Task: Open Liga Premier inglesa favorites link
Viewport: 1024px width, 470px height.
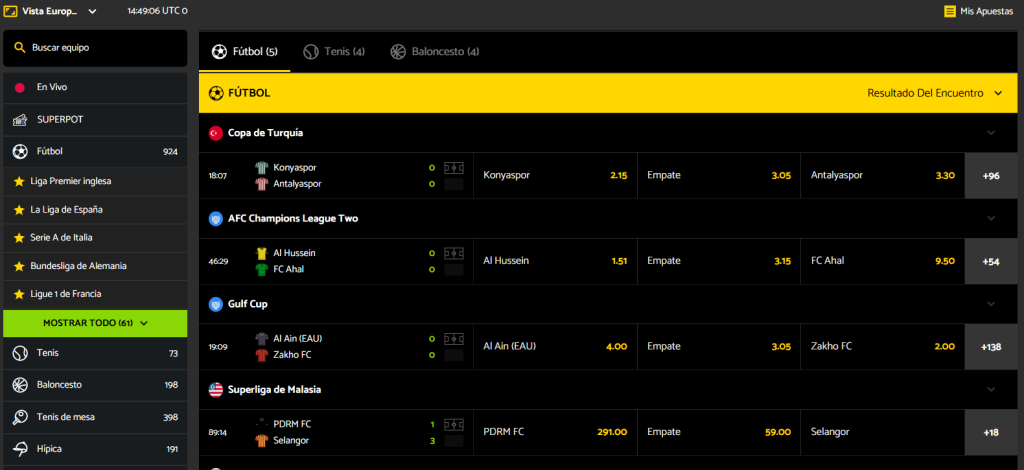Action: (x=95, y=181)
